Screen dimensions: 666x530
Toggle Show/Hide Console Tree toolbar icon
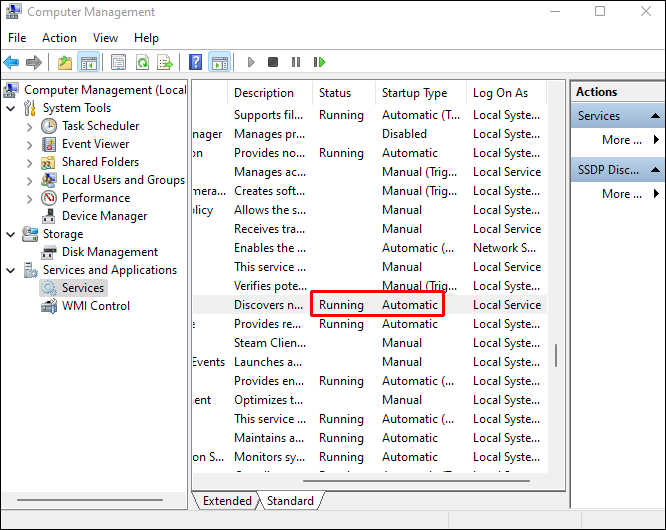pos(88,63)
